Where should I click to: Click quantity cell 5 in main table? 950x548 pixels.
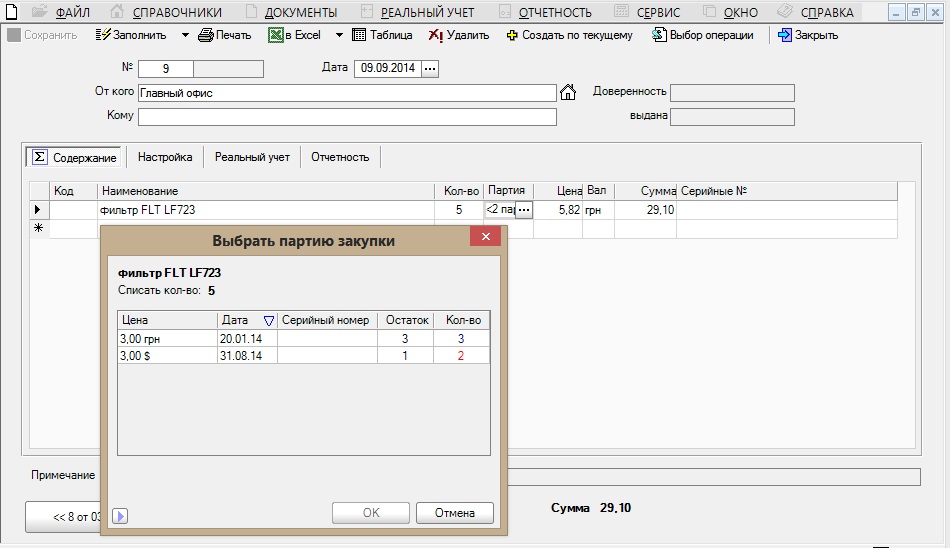[459, 210]
